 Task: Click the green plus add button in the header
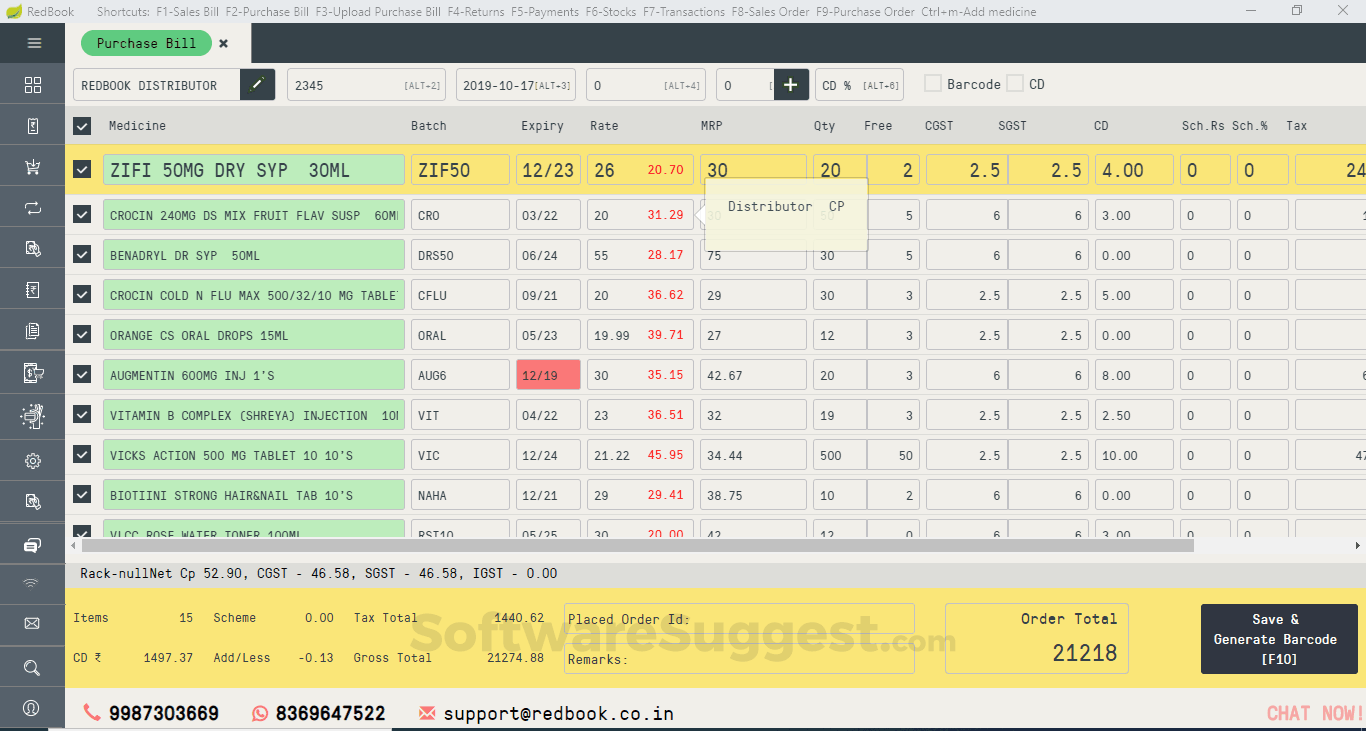click(x=791, y=84)
